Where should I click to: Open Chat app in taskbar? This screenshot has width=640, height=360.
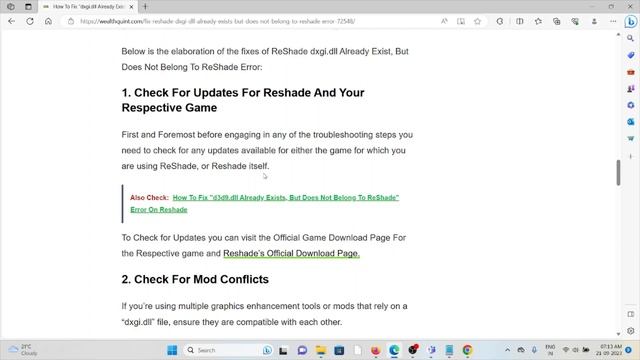[302, 350]
